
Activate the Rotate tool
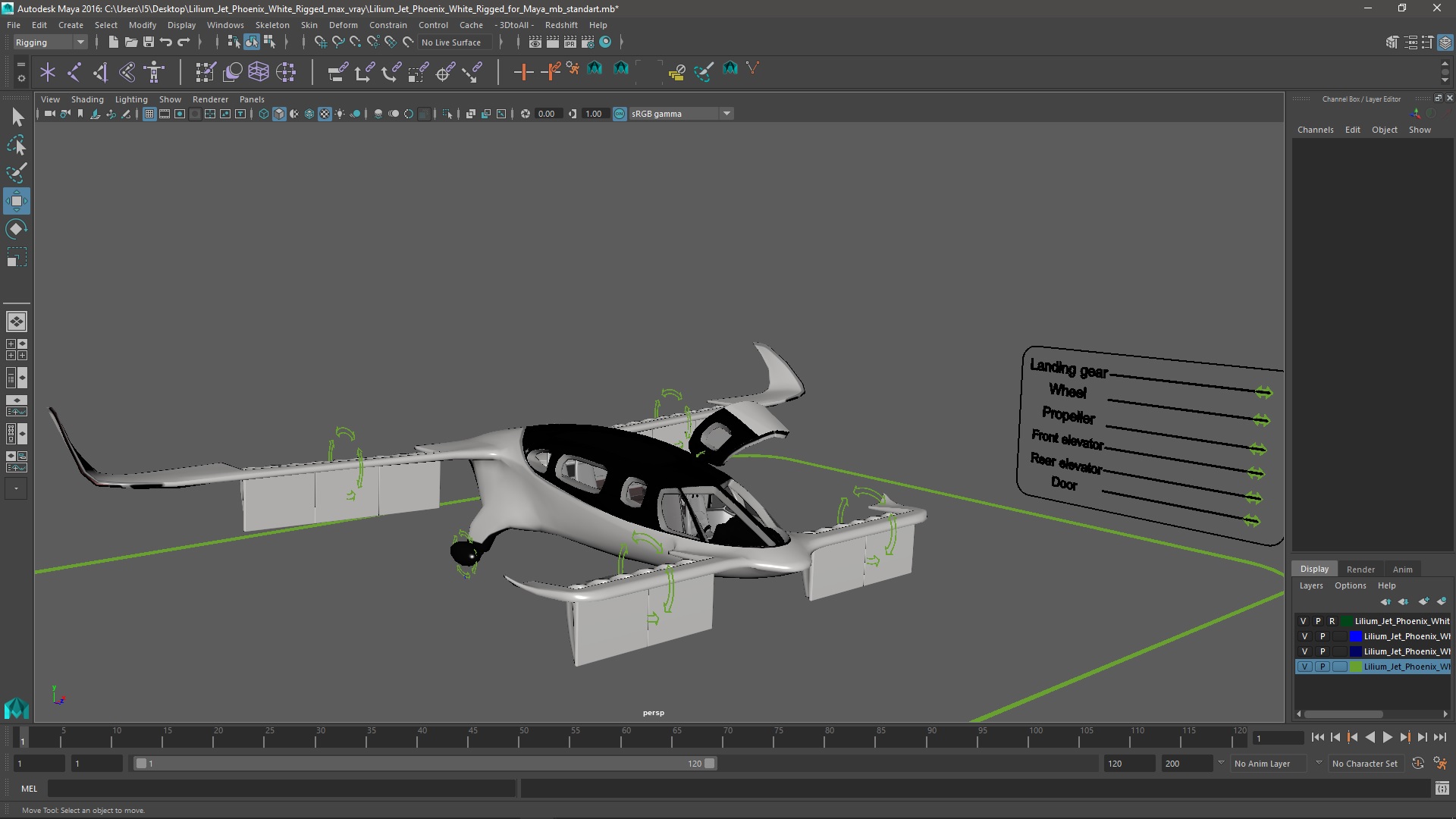click(x=17, y=229)
